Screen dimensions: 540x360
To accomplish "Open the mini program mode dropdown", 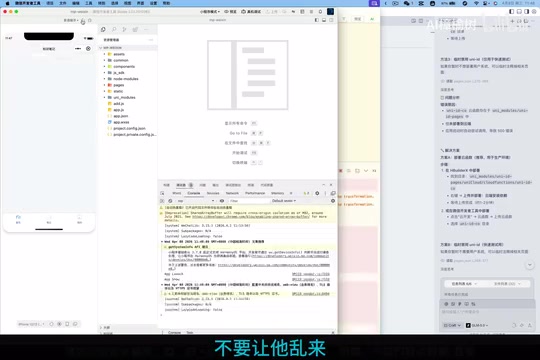I will [x=210, y=12].
